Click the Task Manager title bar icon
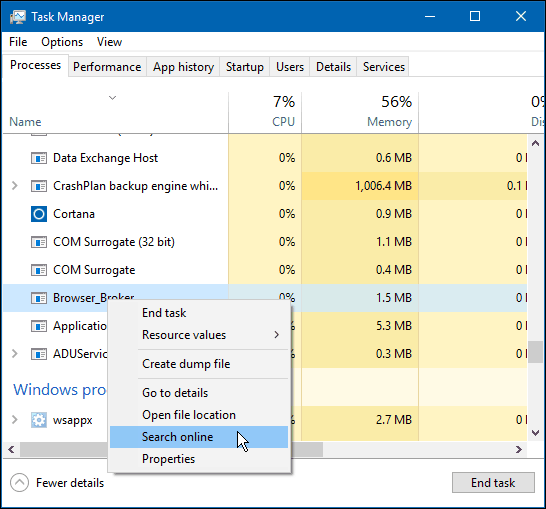 [18, 17]
